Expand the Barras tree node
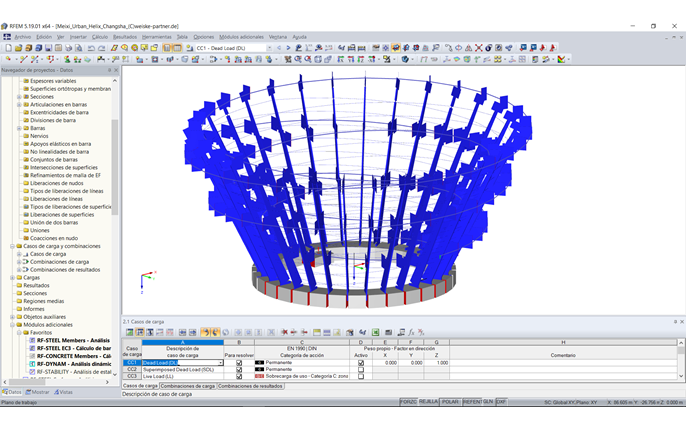The image size is (686, 429). click(x=19, y=128)
